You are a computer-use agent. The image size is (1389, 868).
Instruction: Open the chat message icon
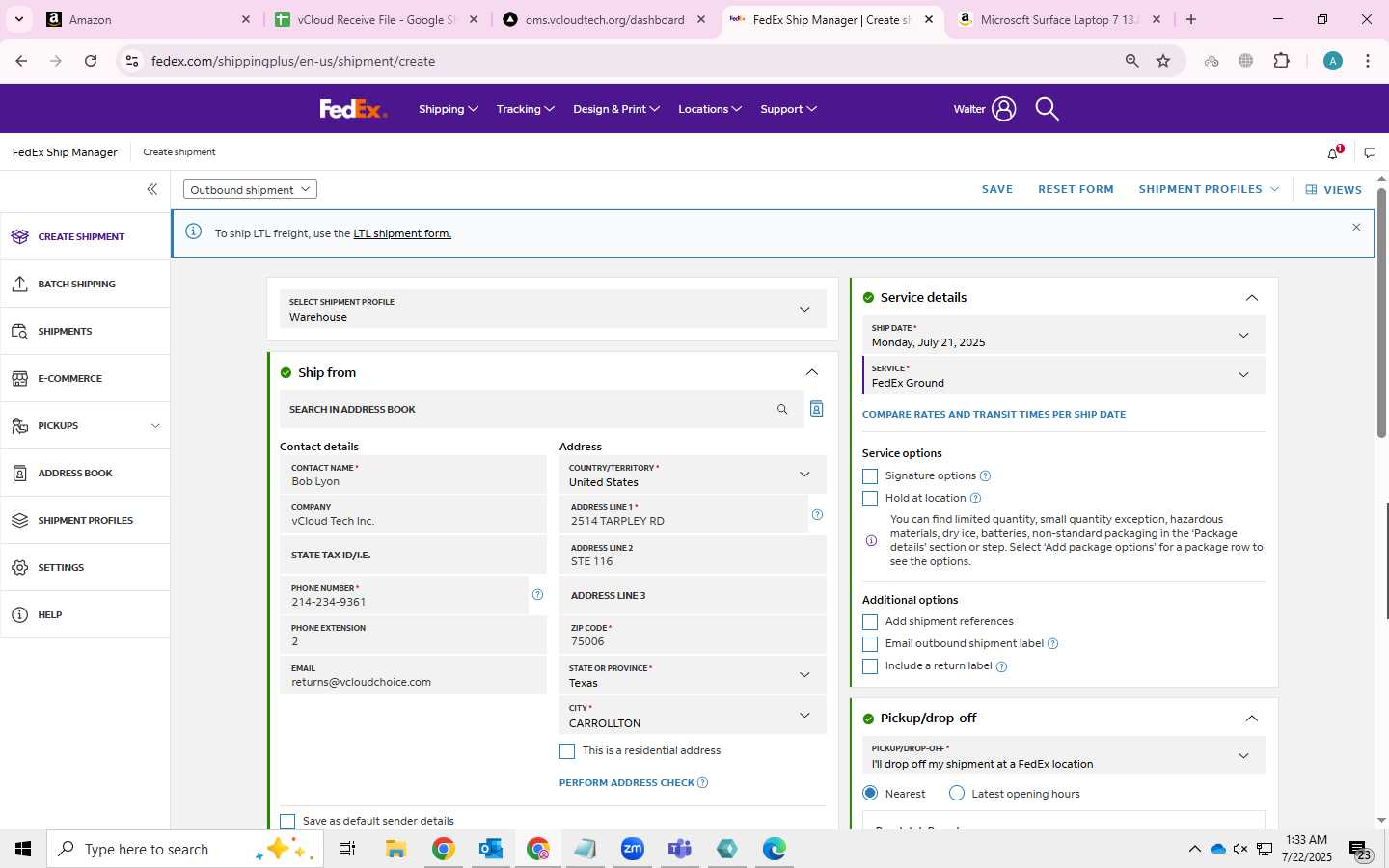tap(1370, 152)
